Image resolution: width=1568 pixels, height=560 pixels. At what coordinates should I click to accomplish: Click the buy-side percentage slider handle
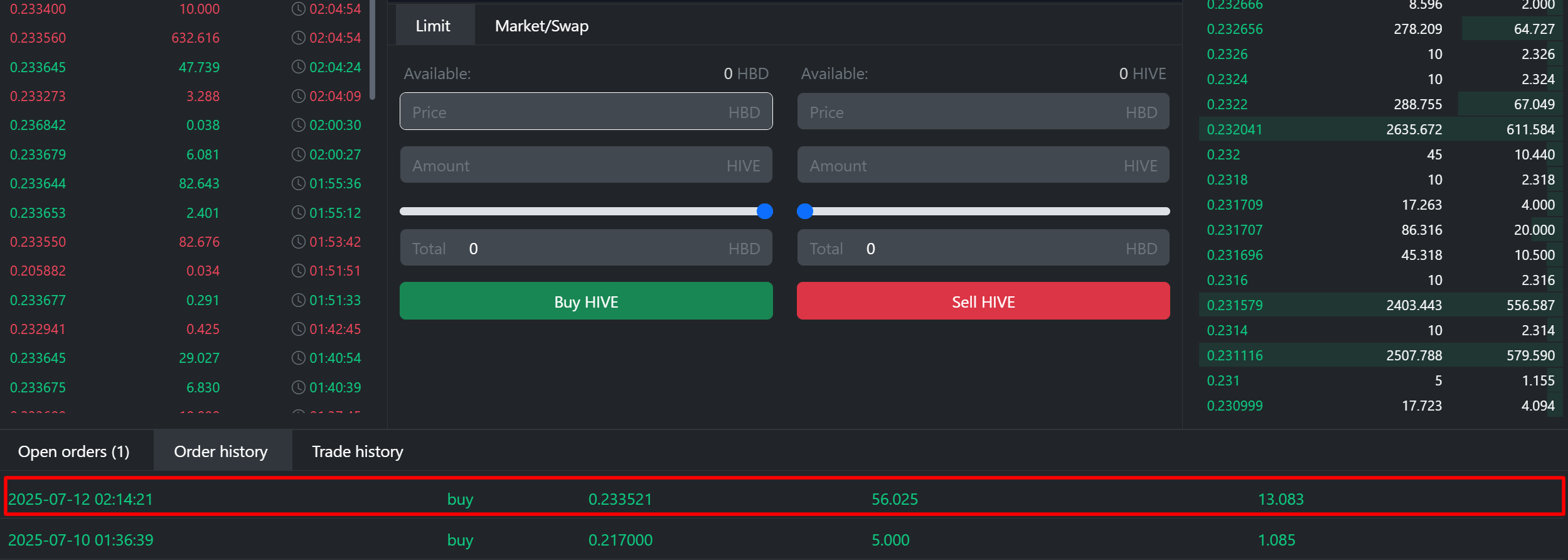tap(764, 212)
